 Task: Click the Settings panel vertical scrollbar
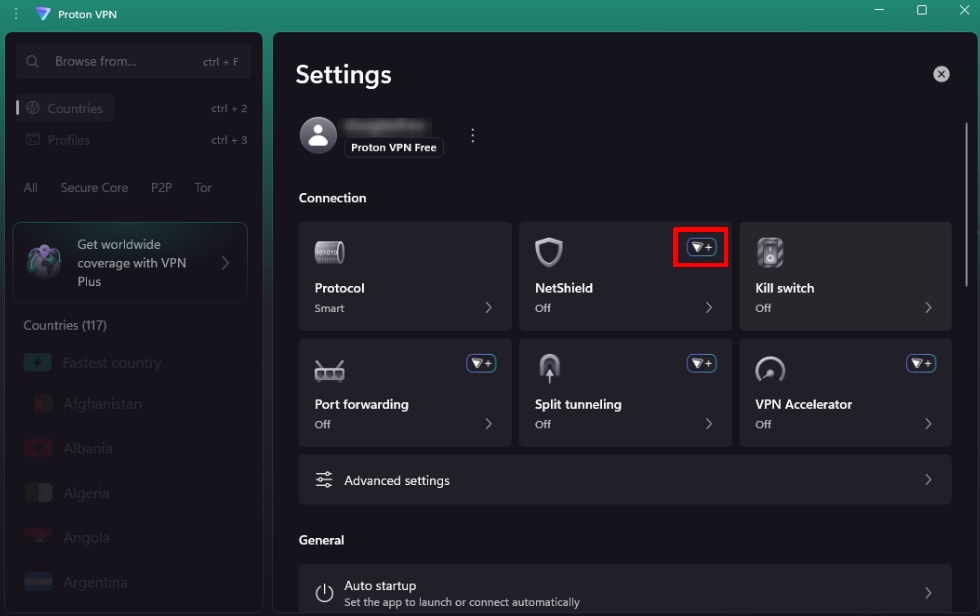(966, 205)
